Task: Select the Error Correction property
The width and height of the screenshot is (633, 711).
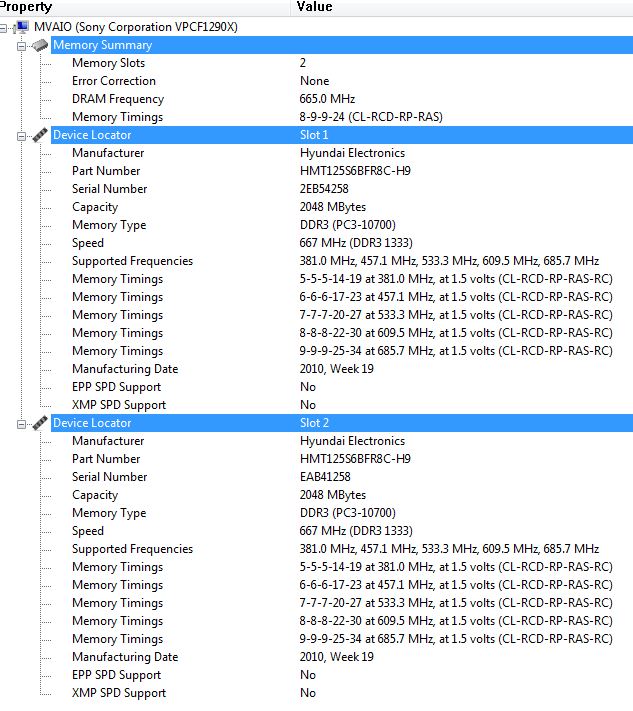Action: [114, 81]
